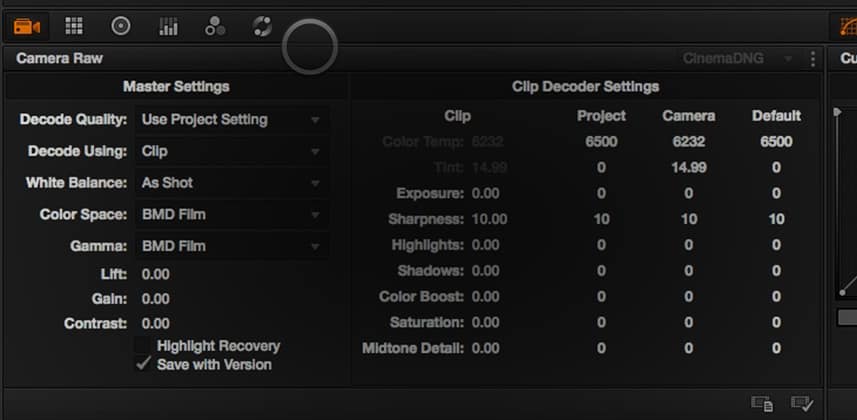Click the Gain value field
This screenshot has width=857, height=420.
(x=156, y=299)
